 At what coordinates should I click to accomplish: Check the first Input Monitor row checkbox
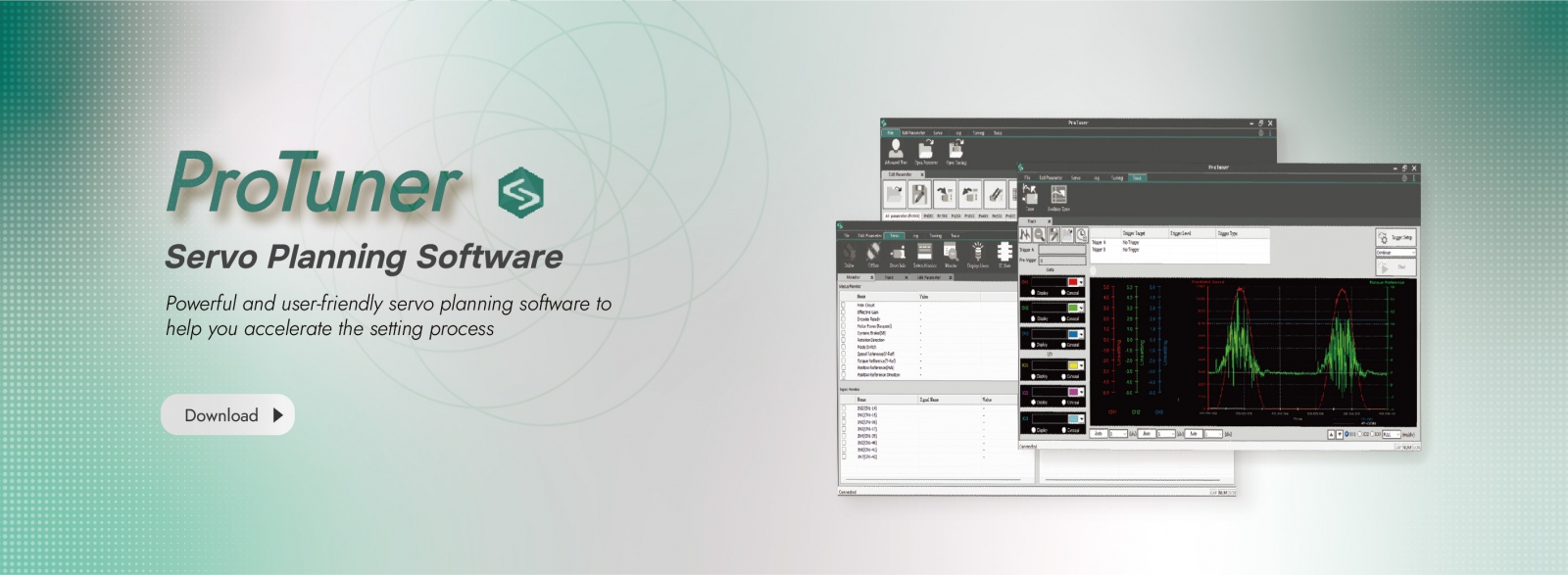[x=843, y=407]
